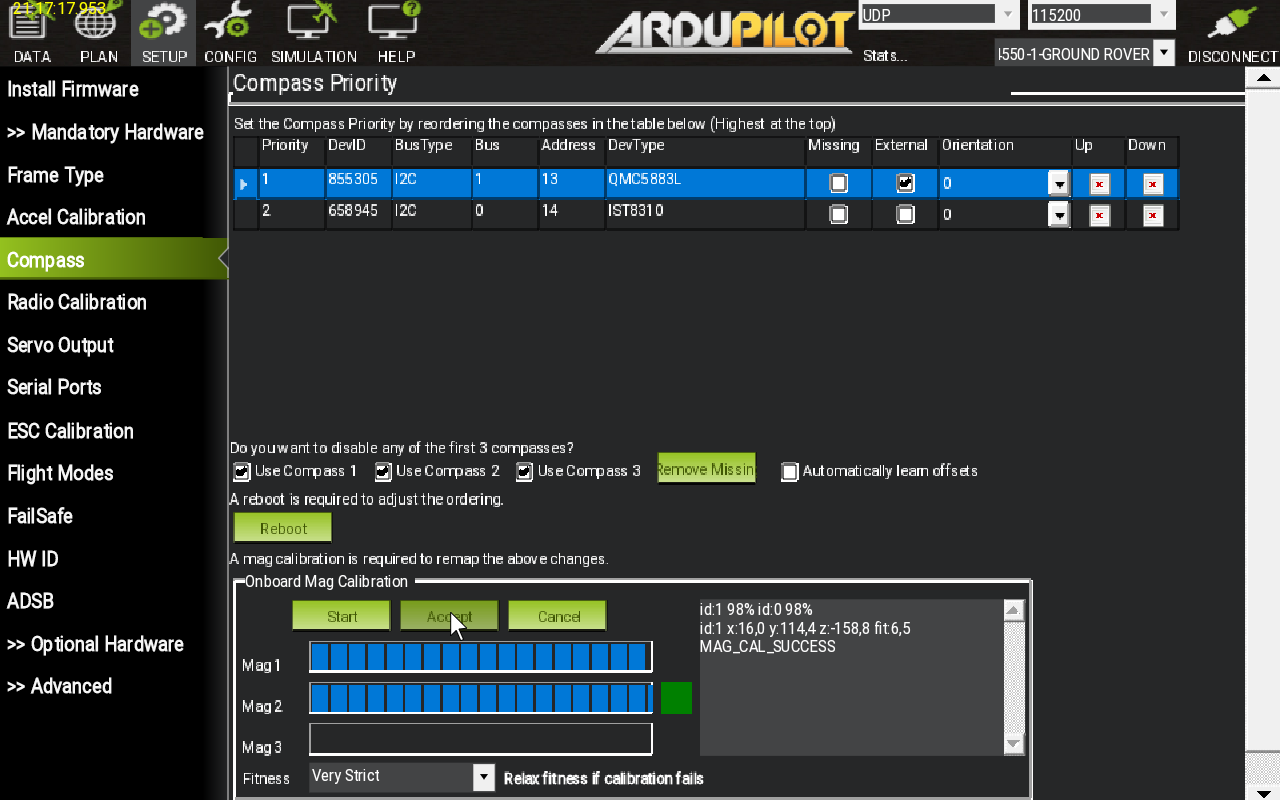Open the 115200 baud rate dropdown

point(1161,15)
